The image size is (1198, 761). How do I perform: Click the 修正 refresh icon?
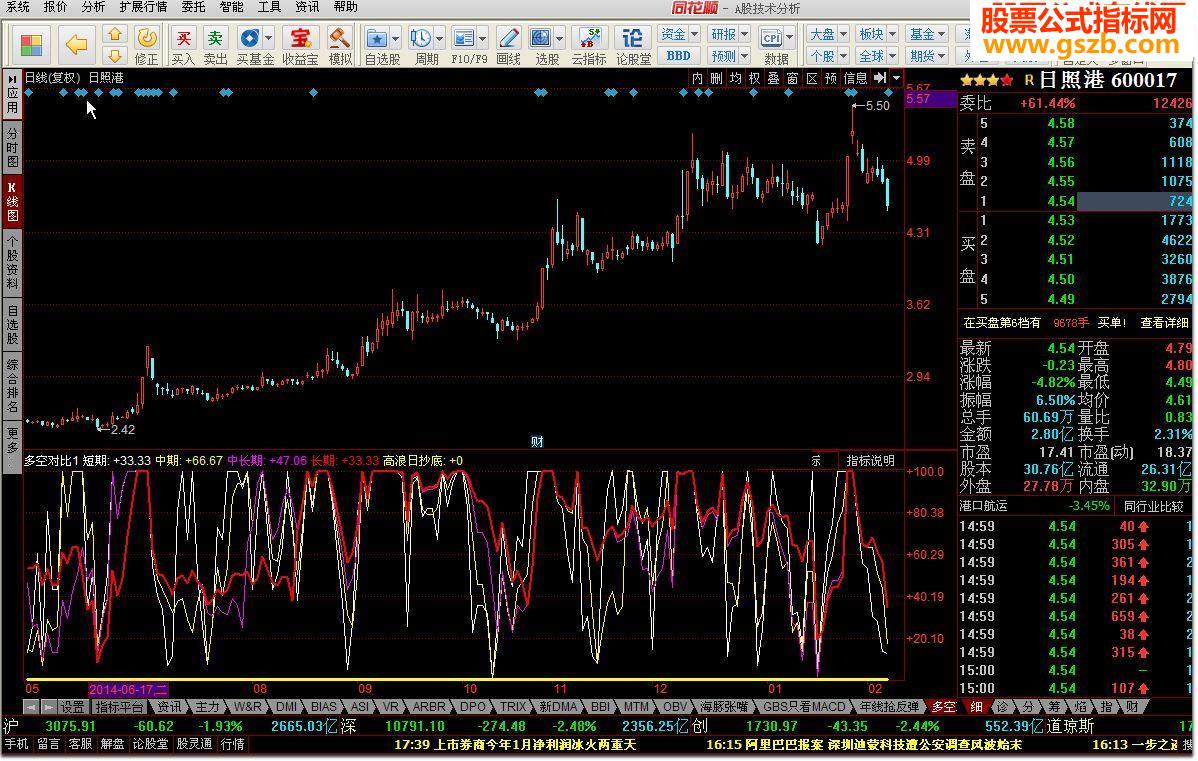click(146, 44)
